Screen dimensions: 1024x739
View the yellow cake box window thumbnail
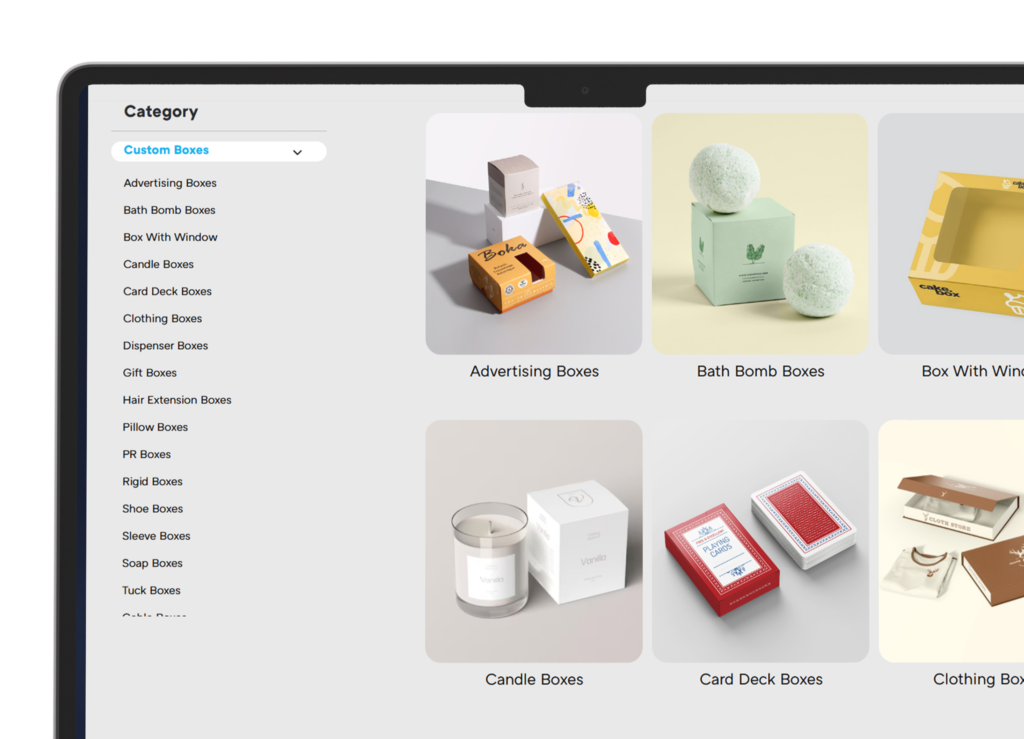[951, 234]
